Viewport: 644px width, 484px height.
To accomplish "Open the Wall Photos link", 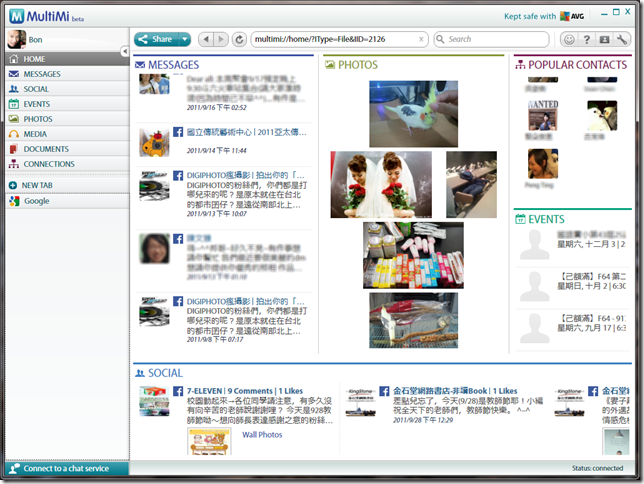I will coord(262,435).
